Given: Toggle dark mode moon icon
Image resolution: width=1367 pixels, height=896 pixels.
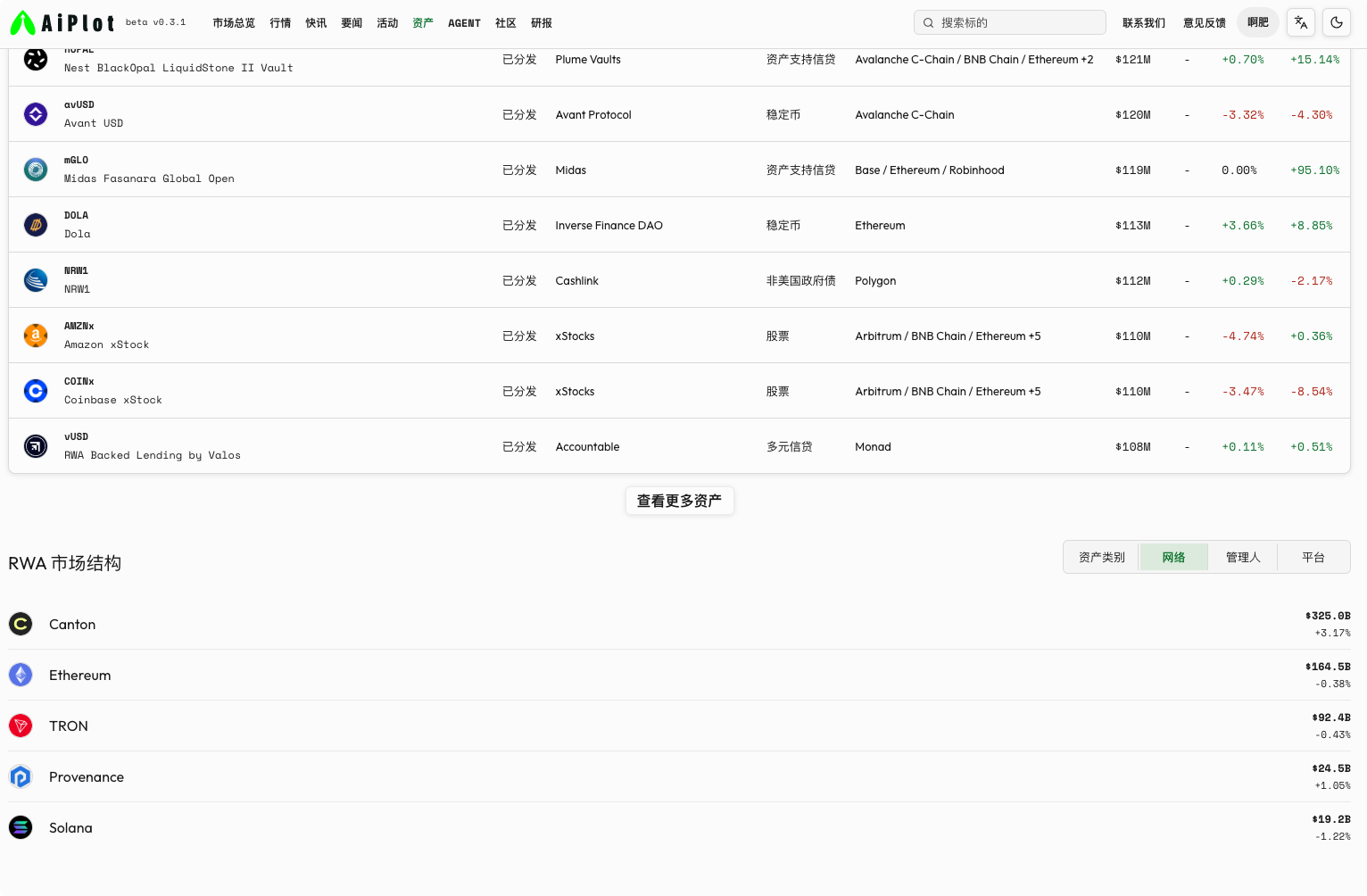Looking at the screenshot, I should 1337,22.
